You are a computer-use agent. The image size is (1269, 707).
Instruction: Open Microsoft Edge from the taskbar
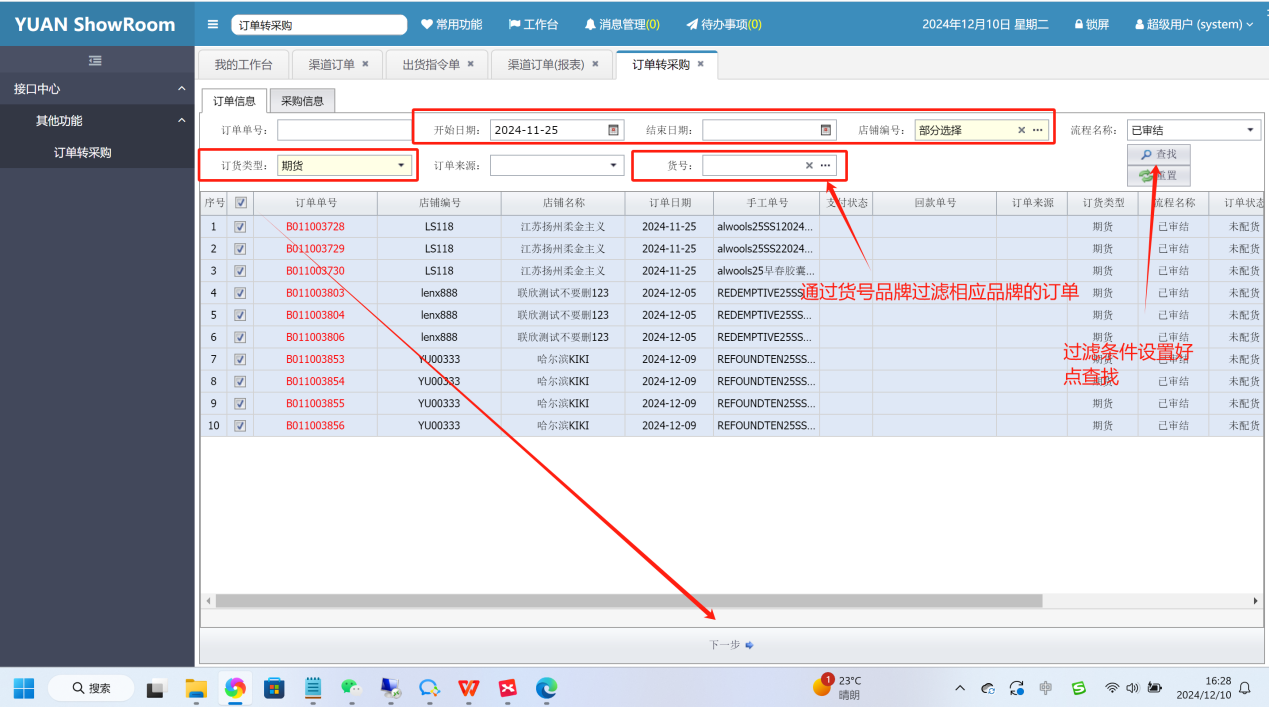click(x=546, y=688)
